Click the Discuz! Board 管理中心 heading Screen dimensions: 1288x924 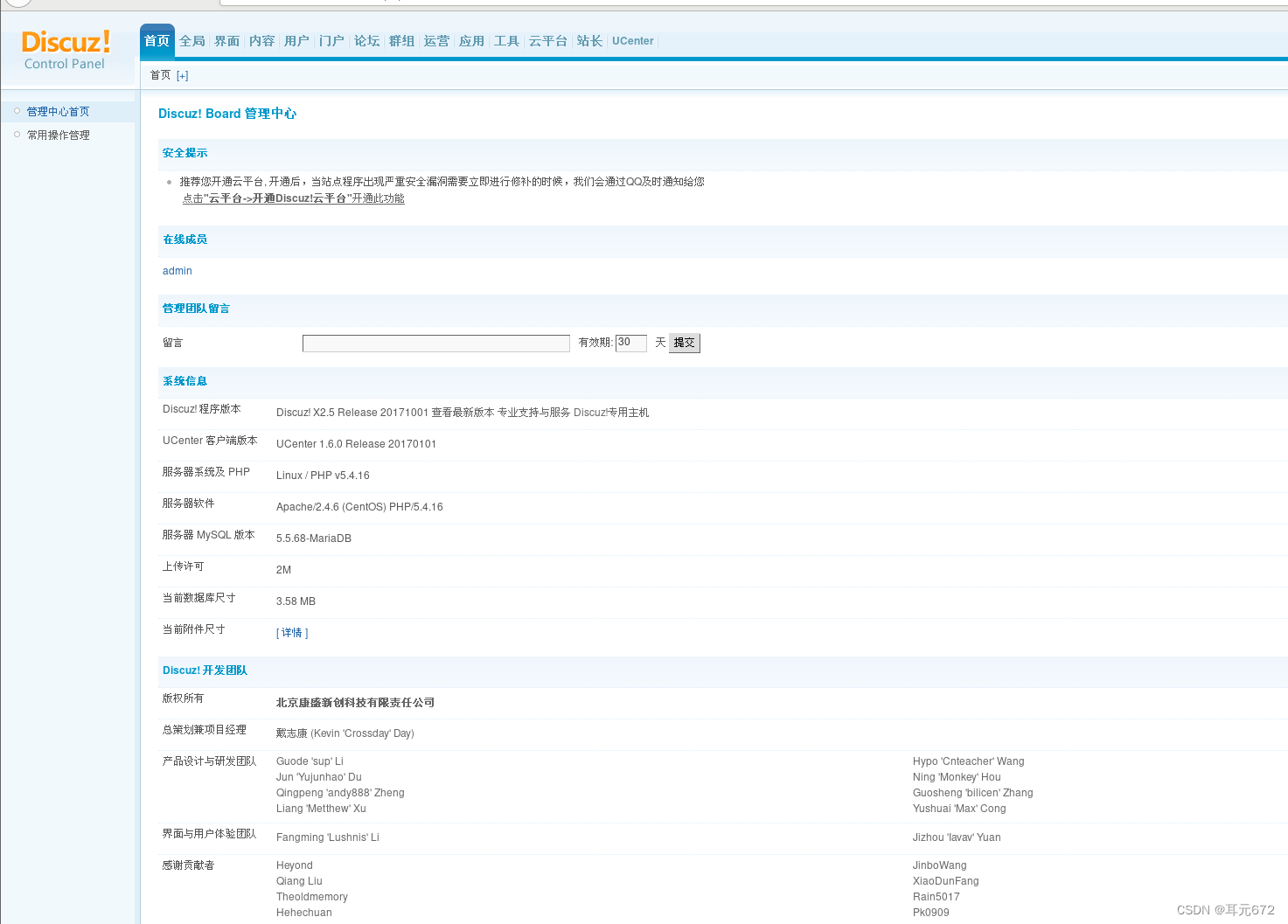tap(227, 114)
